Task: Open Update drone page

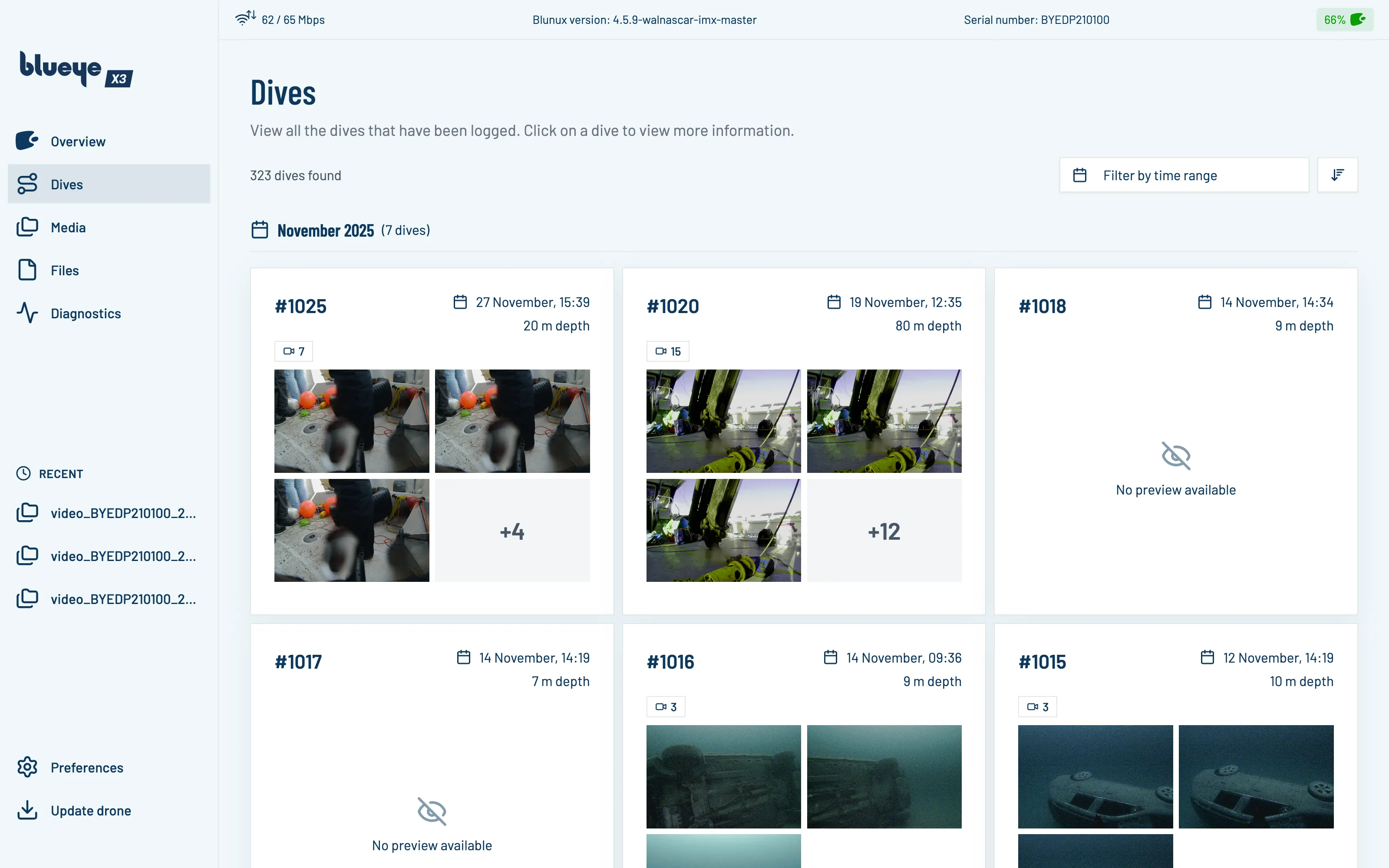Action: [x=109, y=810]
